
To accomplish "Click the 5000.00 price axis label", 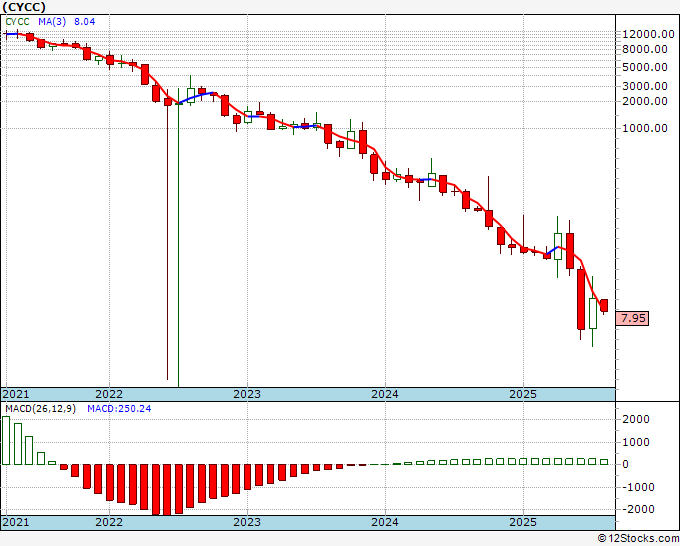I will pos(645,67).
